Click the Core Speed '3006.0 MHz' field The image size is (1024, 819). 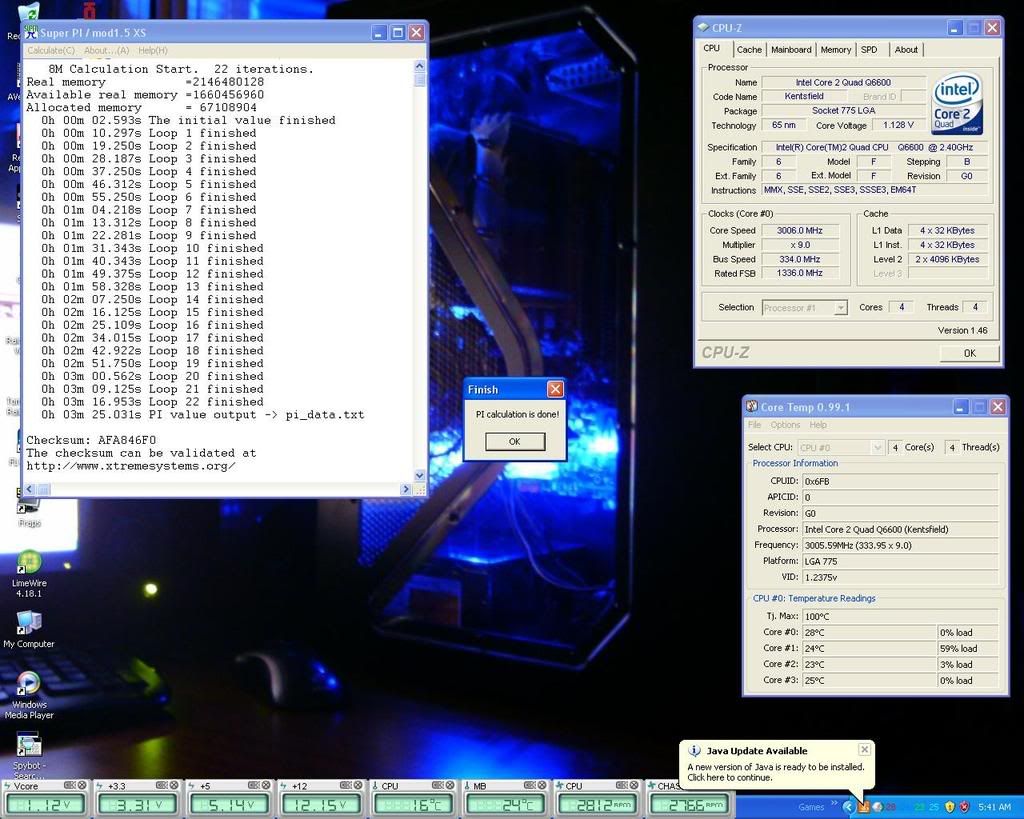point(799,231)
